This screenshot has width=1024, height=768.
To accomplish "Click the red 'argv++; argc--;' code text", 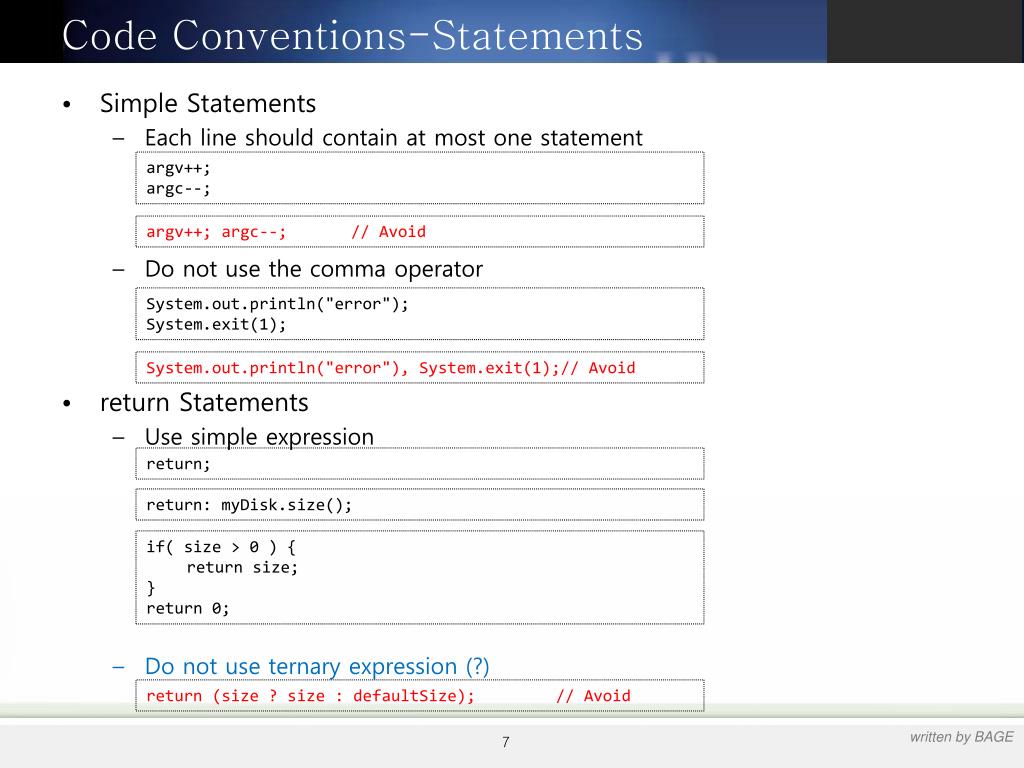I will (x=216, y=232).
